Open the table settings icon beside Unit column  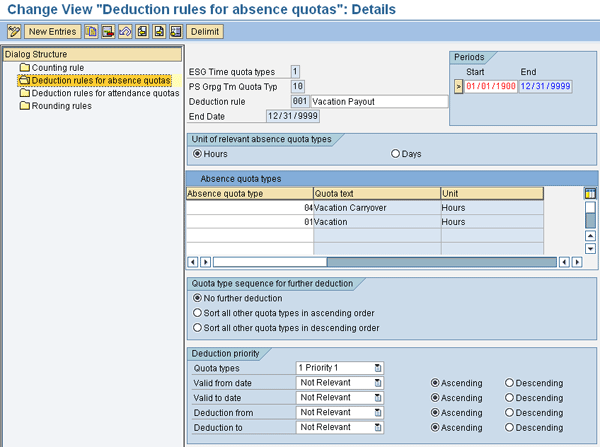click(590, 193)
